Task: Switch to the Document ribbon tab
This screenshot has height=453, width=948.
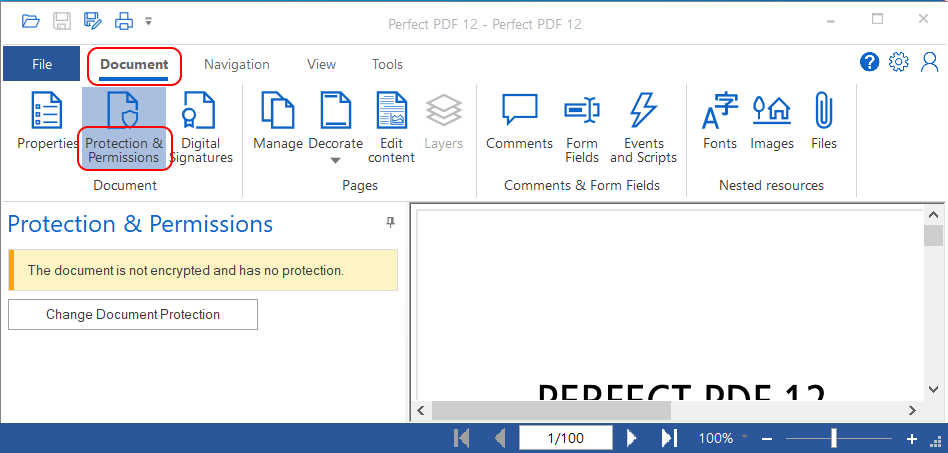Action: pyautogui.click(x=134, y=64)
